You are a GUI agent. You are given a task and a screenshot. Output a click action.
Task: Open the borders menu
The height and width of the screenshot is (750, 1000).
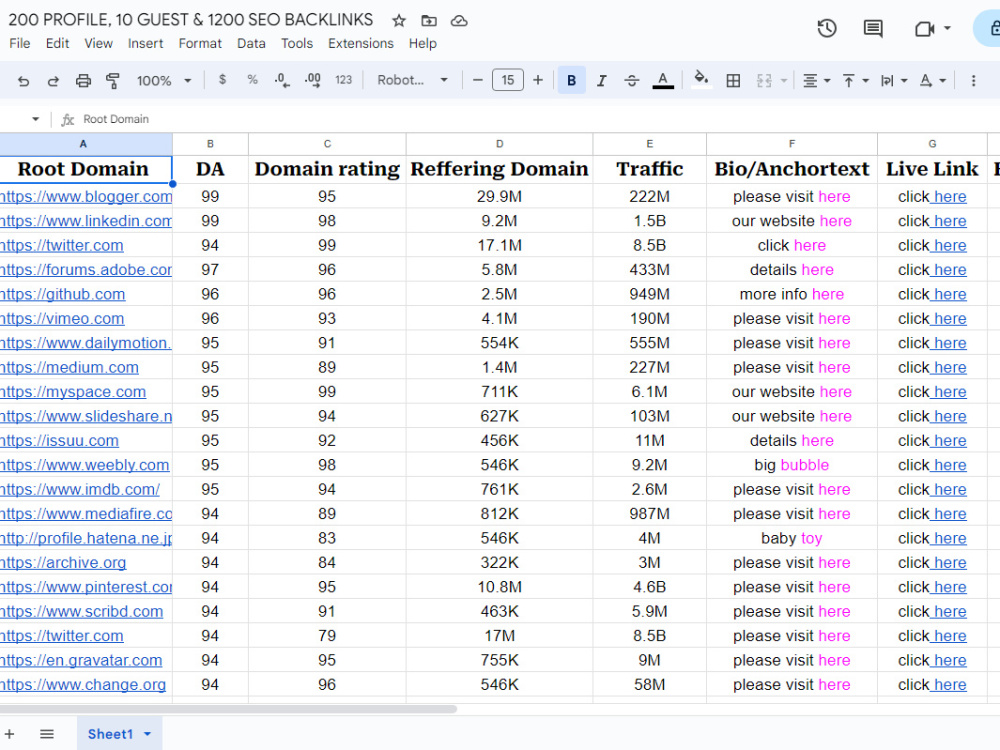pos(733,80)
